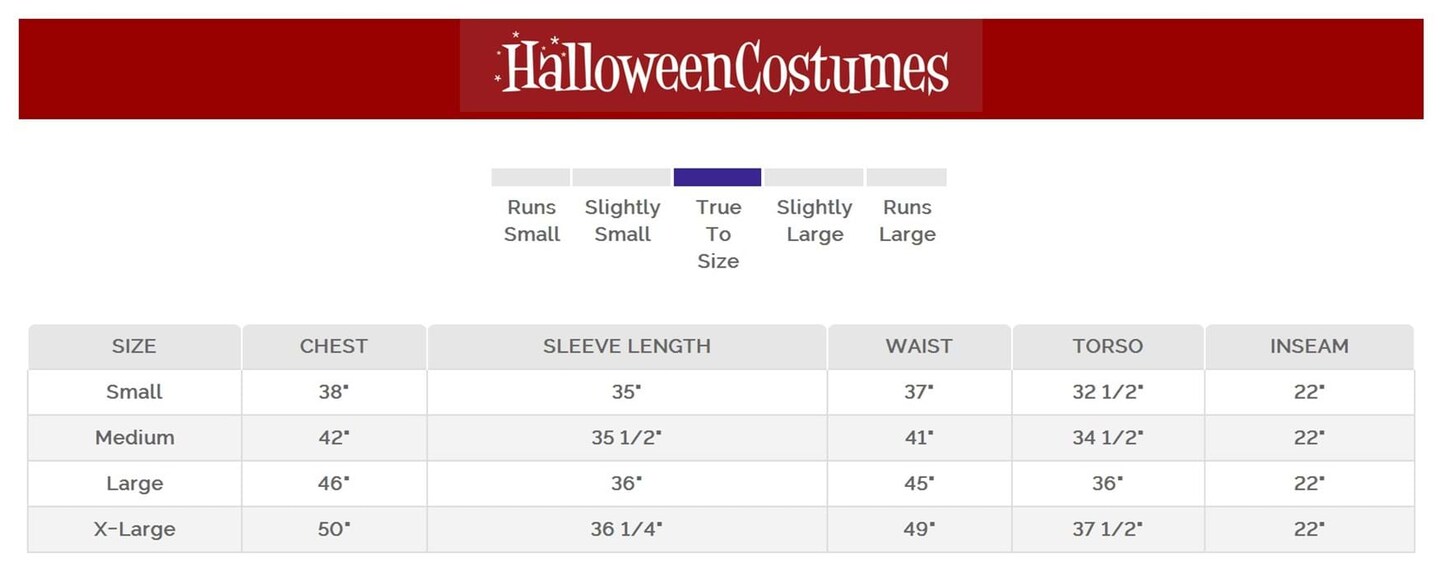Click the SIZE column header

tap(134, 346)
